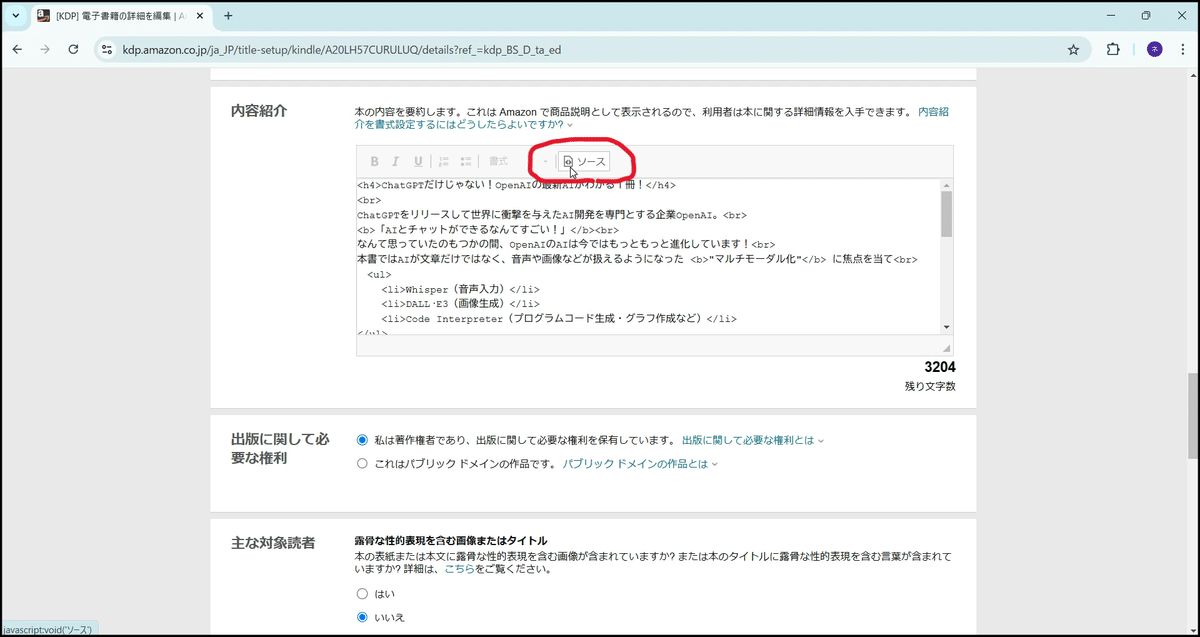Click the <h4>ChatGPTだけじゃない heading line
Screen dimensions: 1200x637
tap(516, 185)
